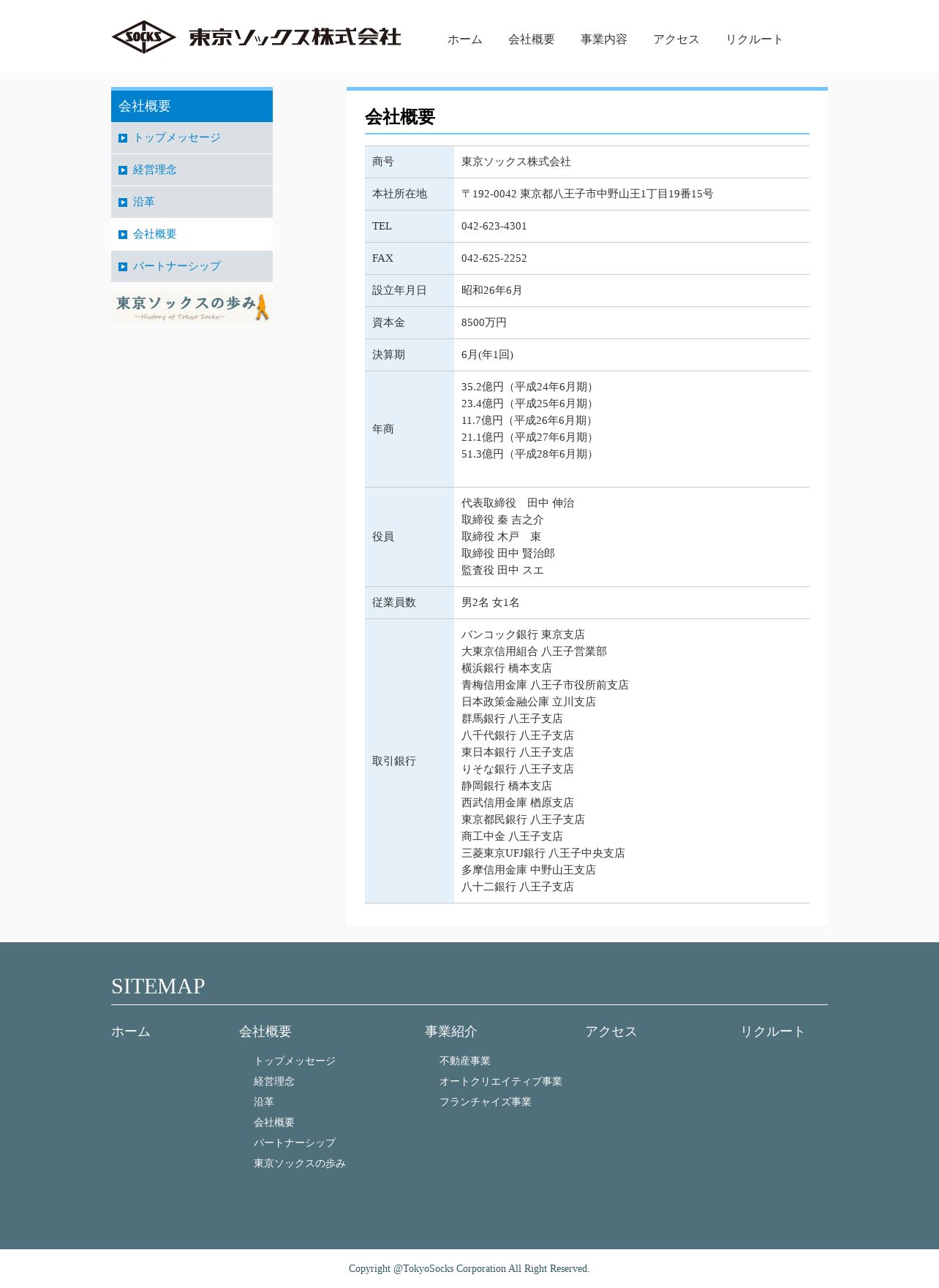The image size is (939, 1288).
Task: Click the address 〒192-0042 東京都八王子市
Action: pos(587,194)
